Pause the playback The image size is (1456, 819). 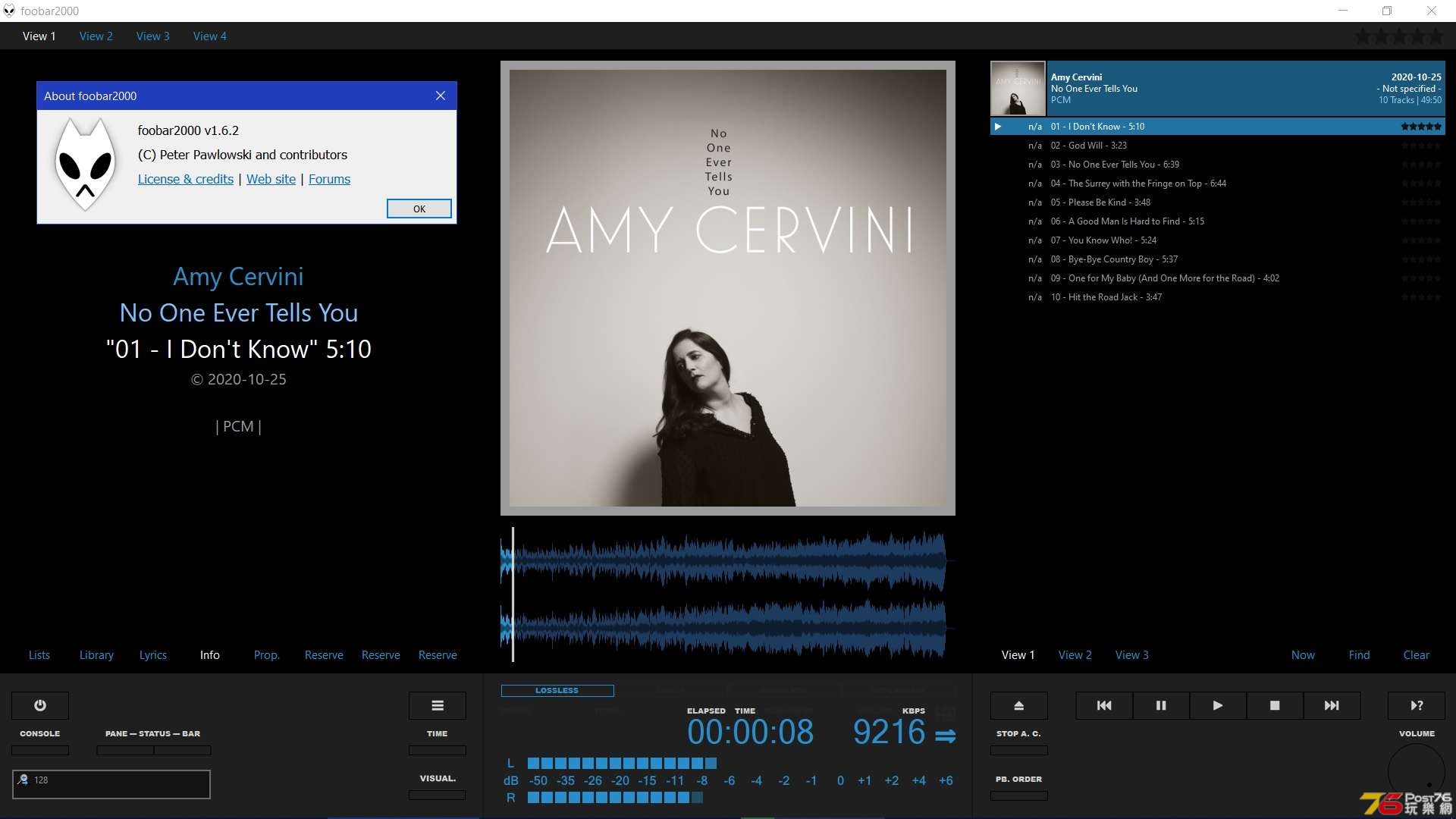1161,705
